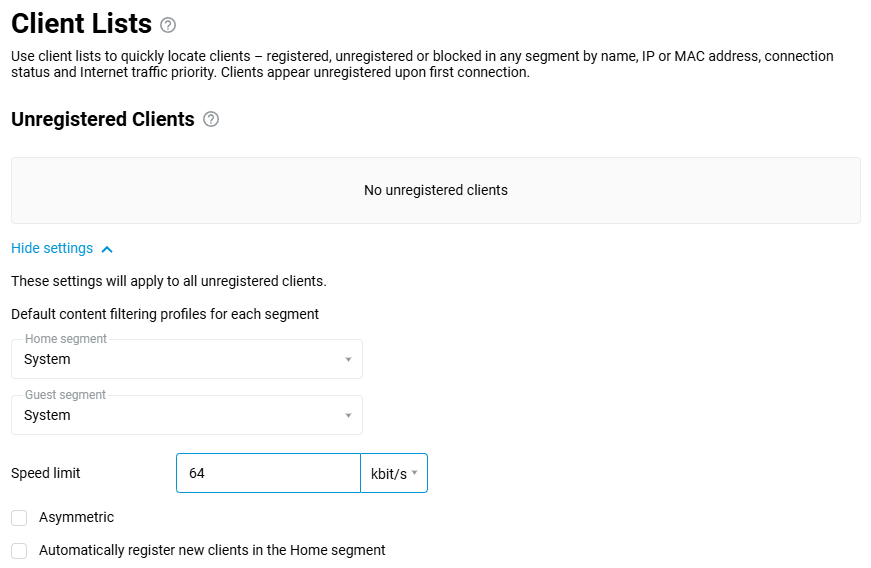Click the help icon beside Client Lists title
The height and width of the screenshot is (568, 871).
pos(168,25)
